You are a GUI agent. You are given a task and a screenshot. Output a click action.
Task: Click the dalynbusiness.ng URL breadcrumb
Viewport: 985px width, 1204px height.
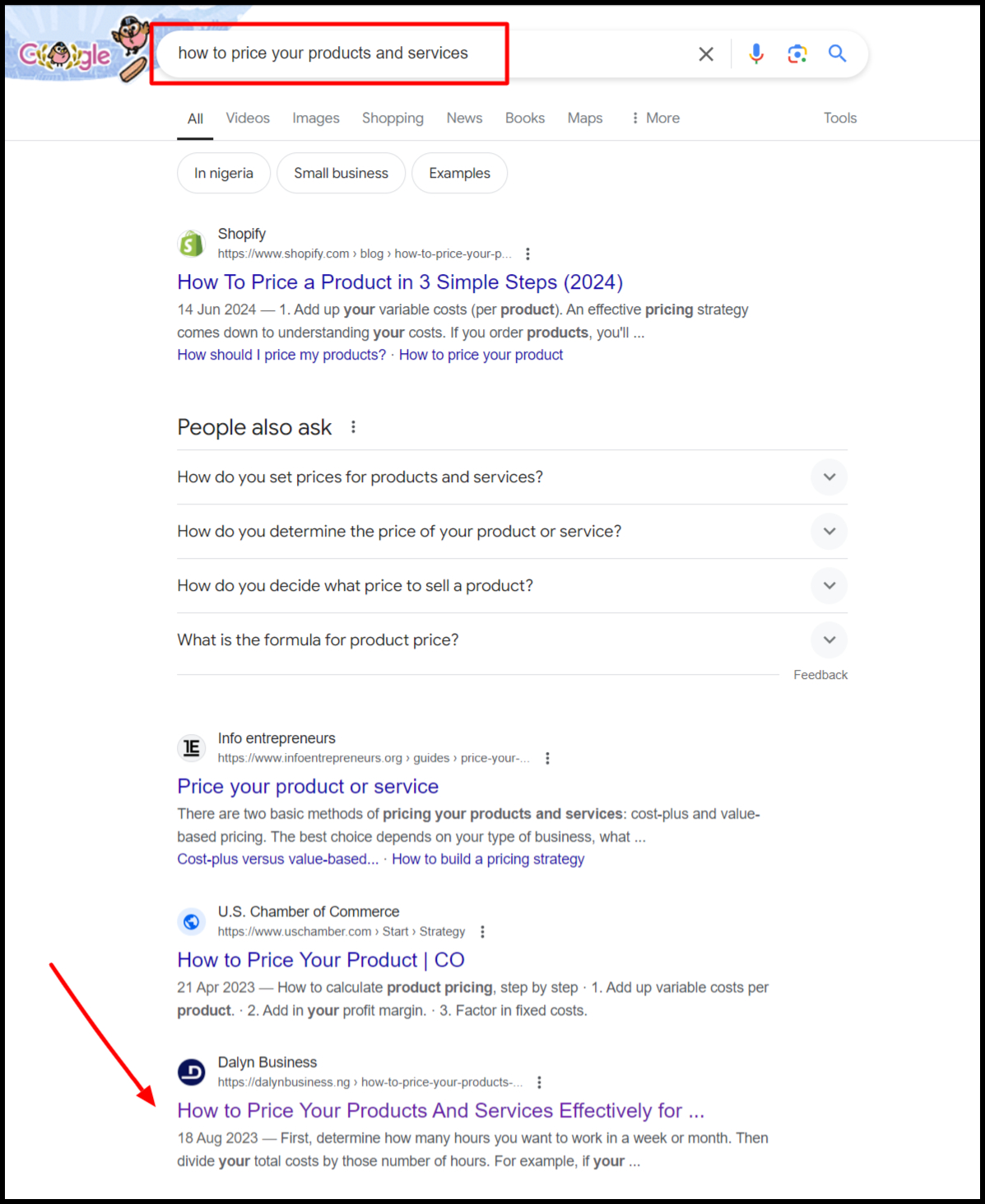click(x=370, y=1082)
